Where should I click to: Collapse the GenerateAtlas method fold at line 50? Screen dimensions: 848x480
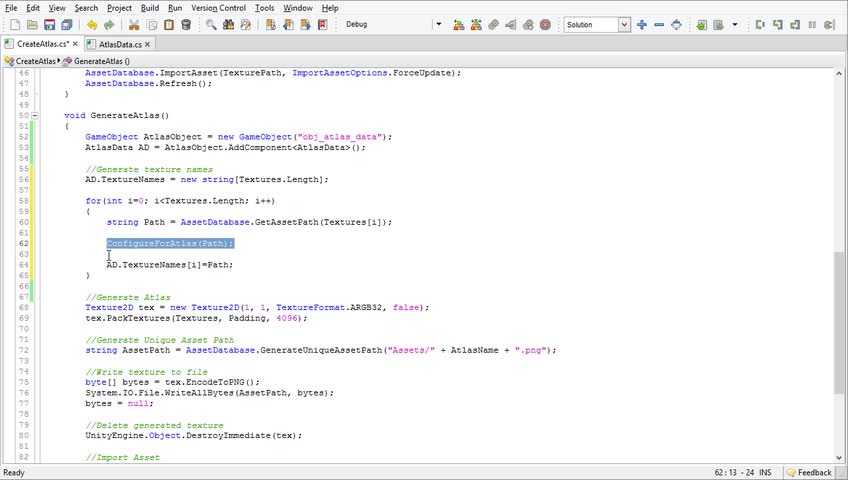(35, 115)
